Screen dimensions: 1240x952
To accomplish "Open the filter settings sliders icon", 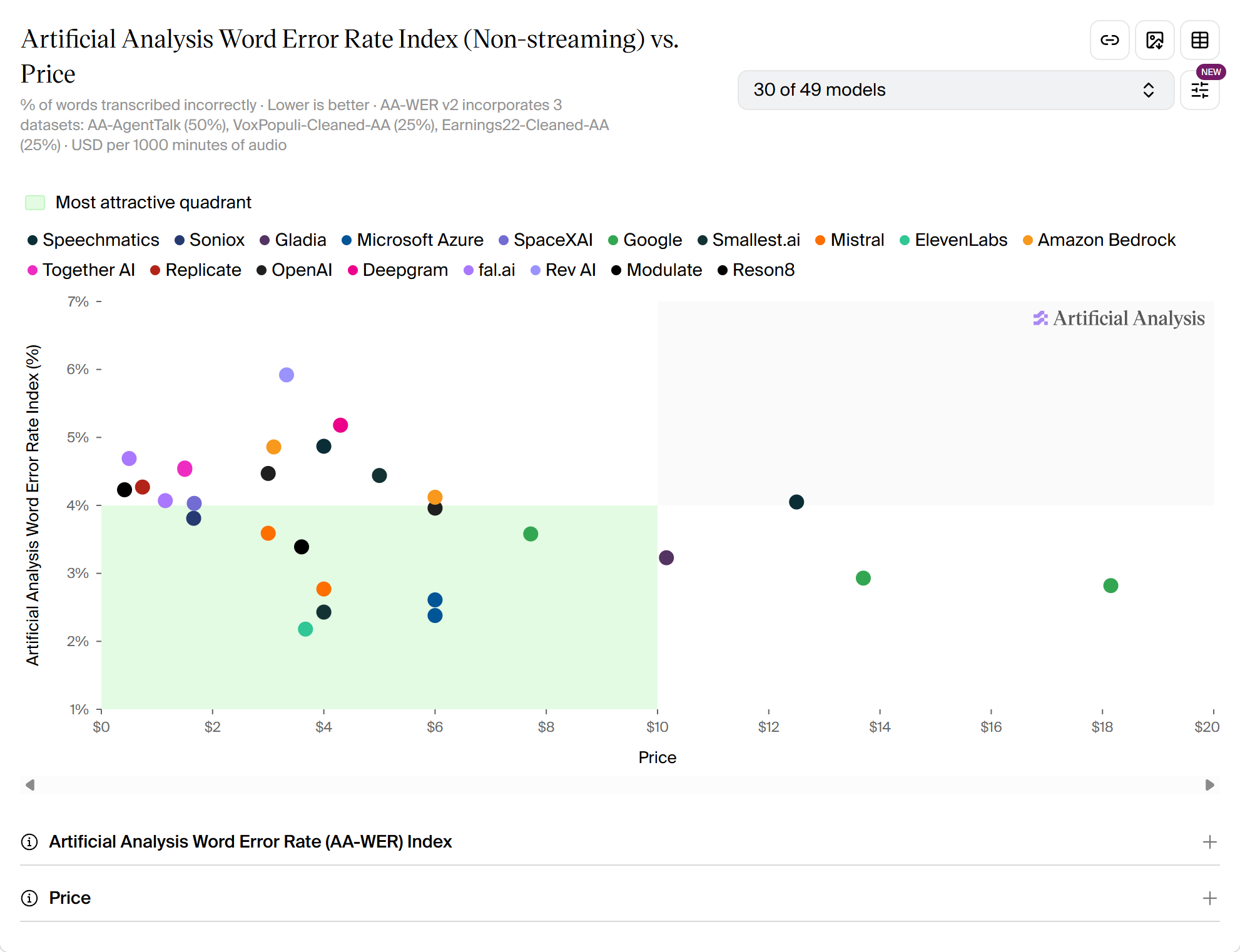I will [x=1199, y=90].
